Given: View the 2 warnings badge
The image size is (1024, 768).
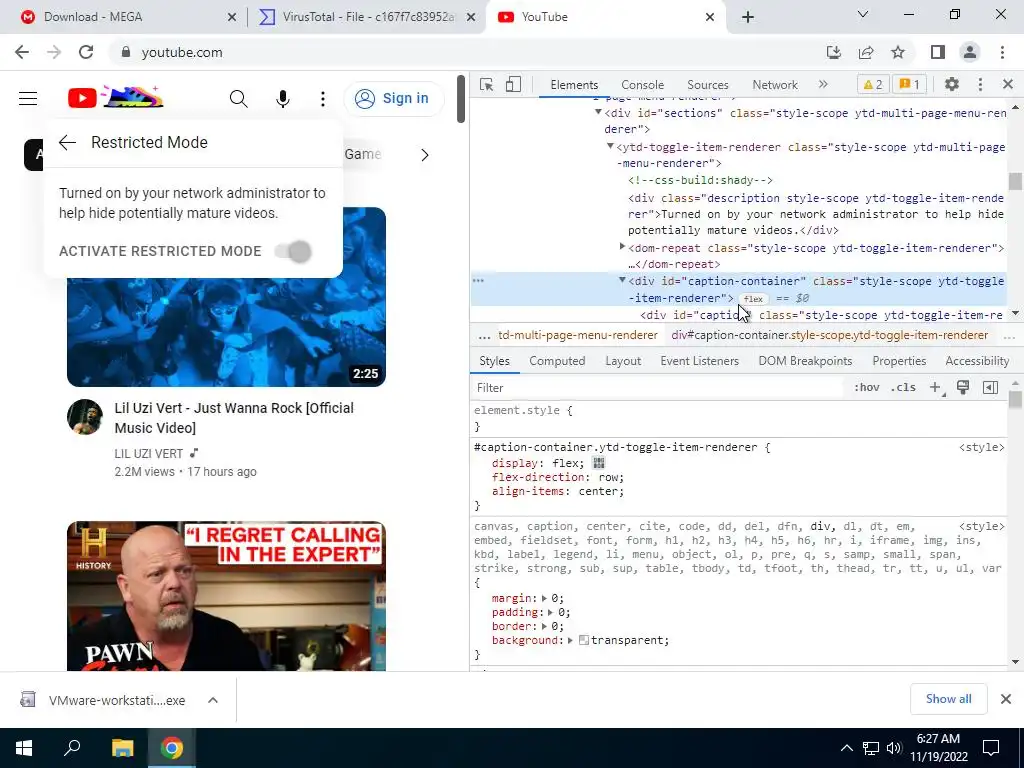Looking at the screenshot, I should [x=873, y=84].
